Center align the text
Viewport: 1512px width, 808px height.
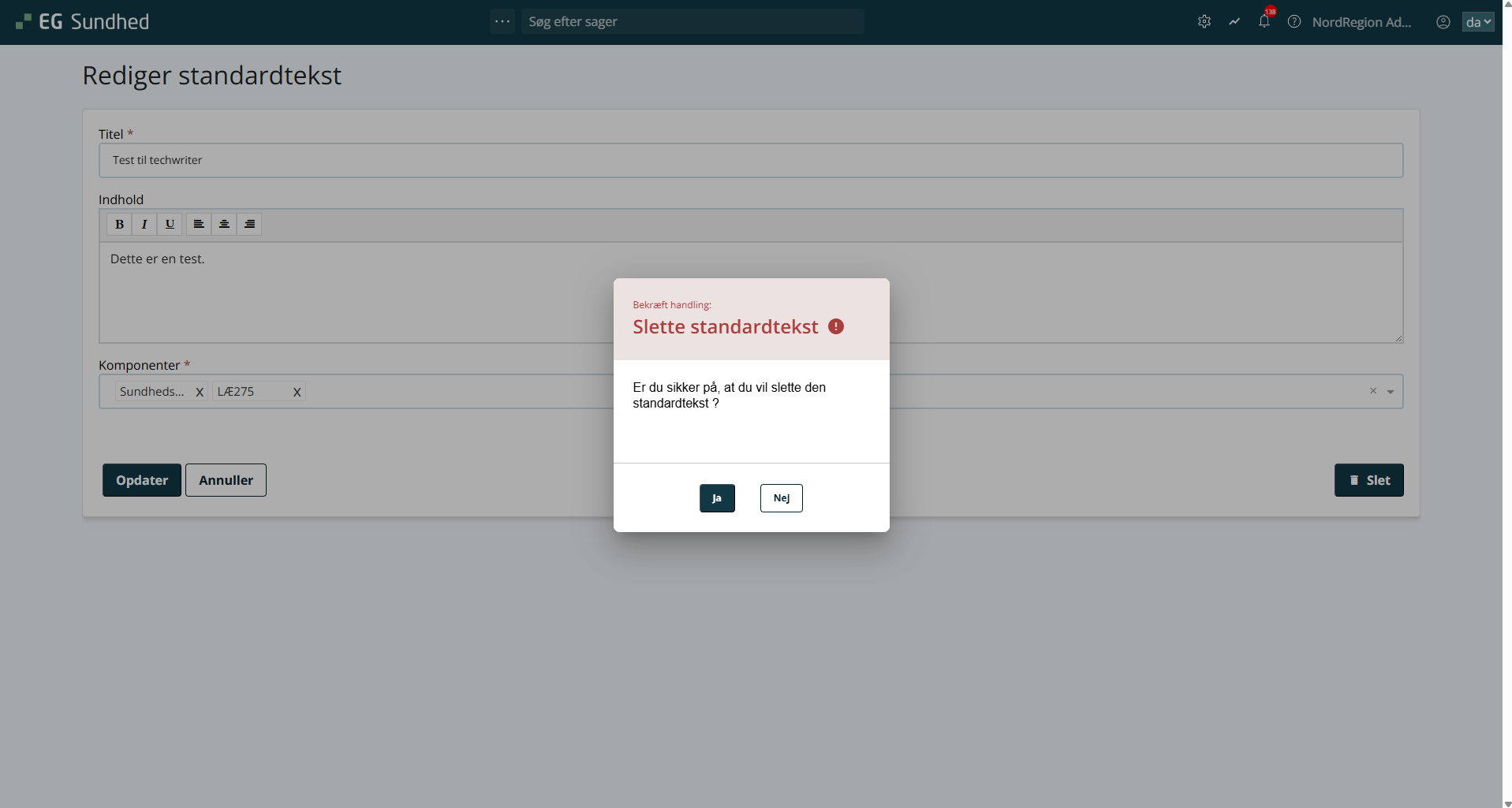pyautogui.click(x=224, y=225)
